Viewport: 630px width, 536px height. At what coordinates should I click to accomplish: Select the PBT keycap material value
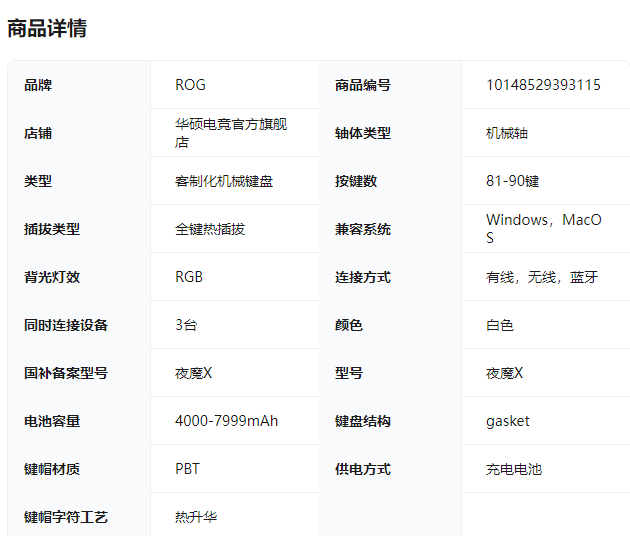(188, 469)
